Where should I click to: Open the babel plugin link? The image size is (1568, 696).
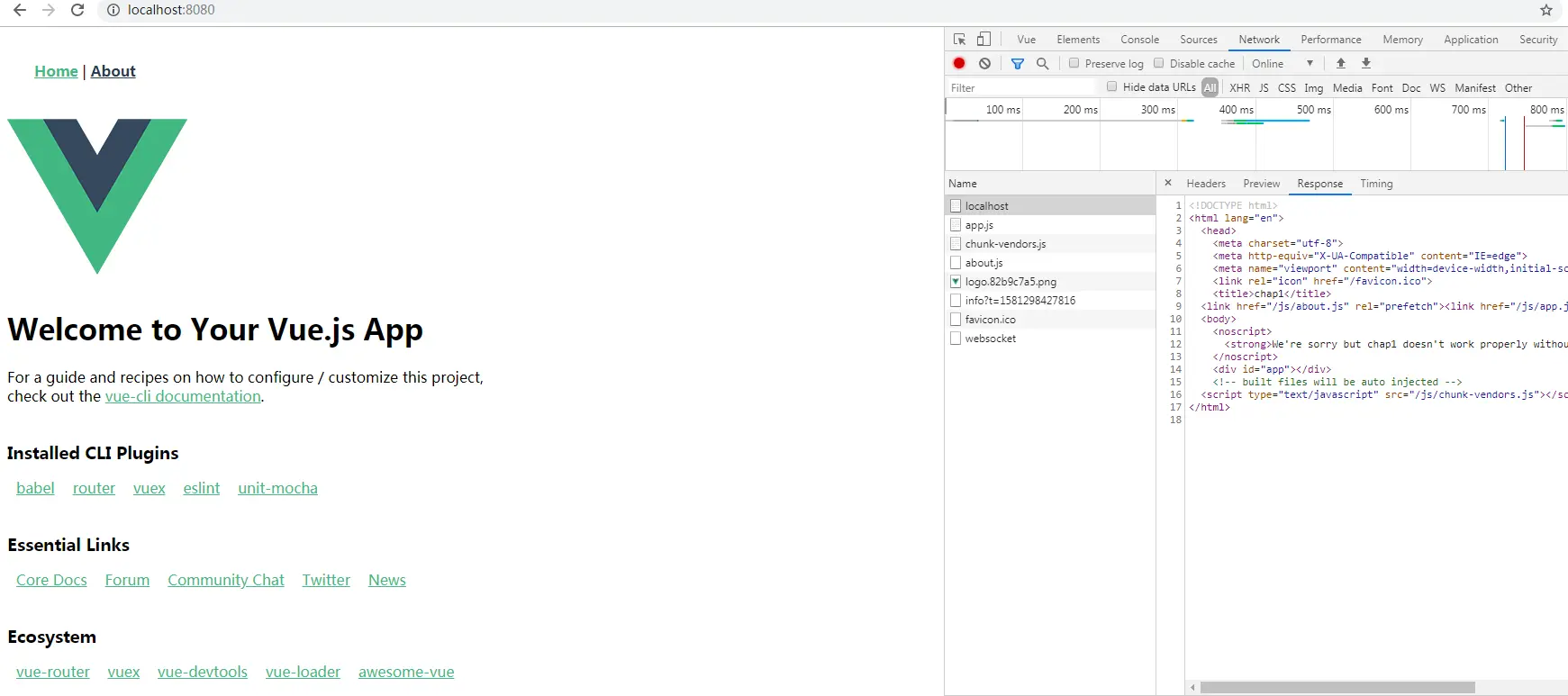click(35, 488)
